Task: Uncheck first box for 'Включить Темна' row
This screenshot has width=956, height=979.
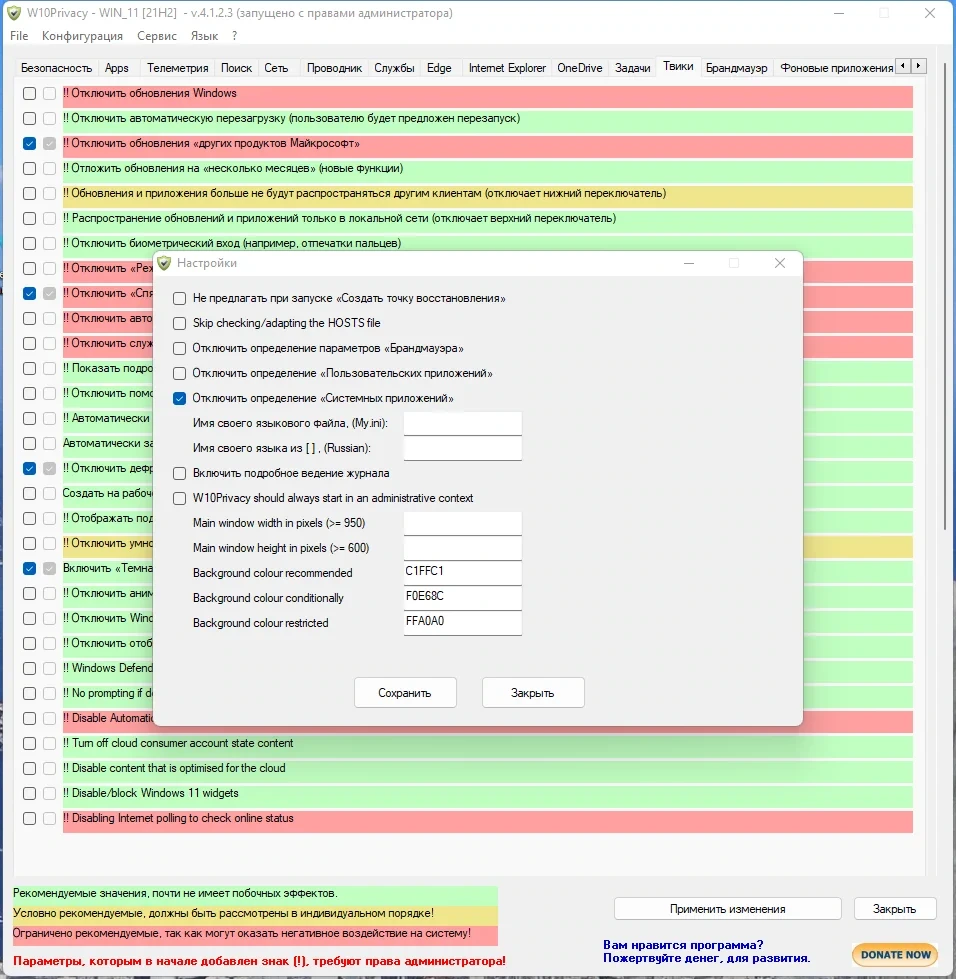Action: pyautogui.click(x=29, y=569)
